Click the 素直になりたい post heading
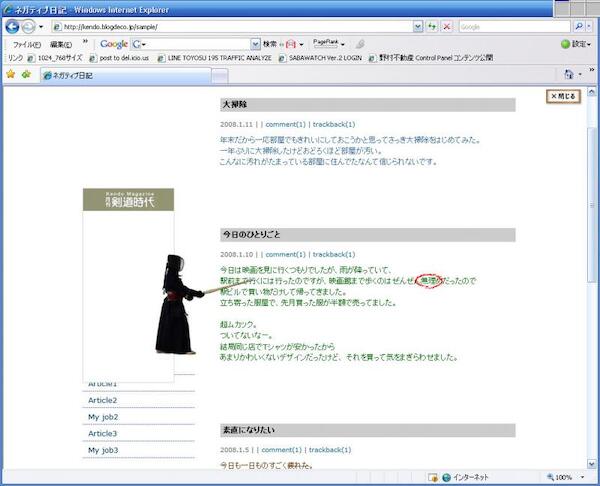The height and width of the screenshot is (486, 600). coord(249,430)
